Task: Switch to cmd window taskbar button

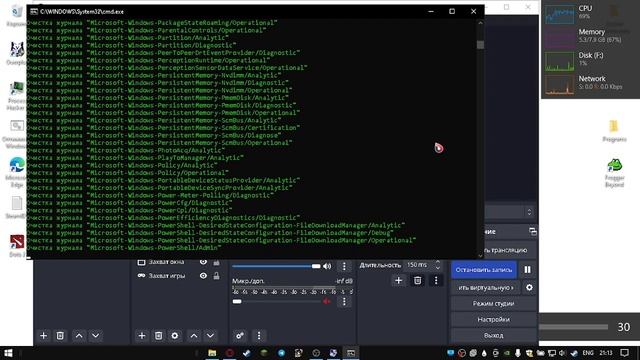Action: pos(351,353)
